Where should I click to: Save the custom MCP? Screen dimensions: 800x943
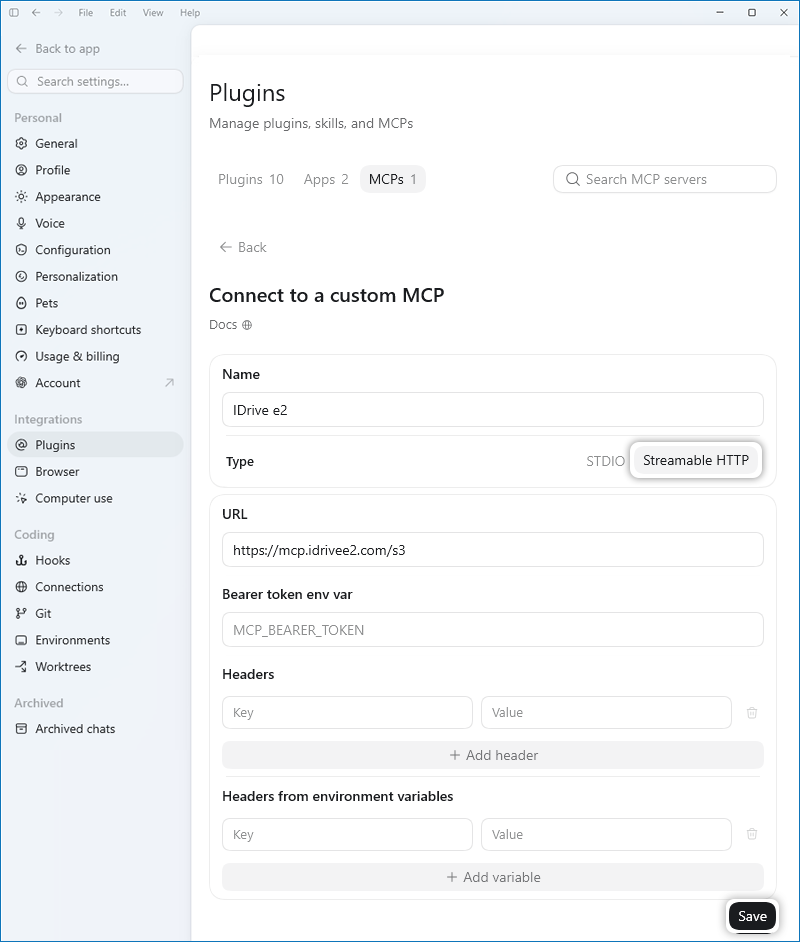tap(752, 916)
